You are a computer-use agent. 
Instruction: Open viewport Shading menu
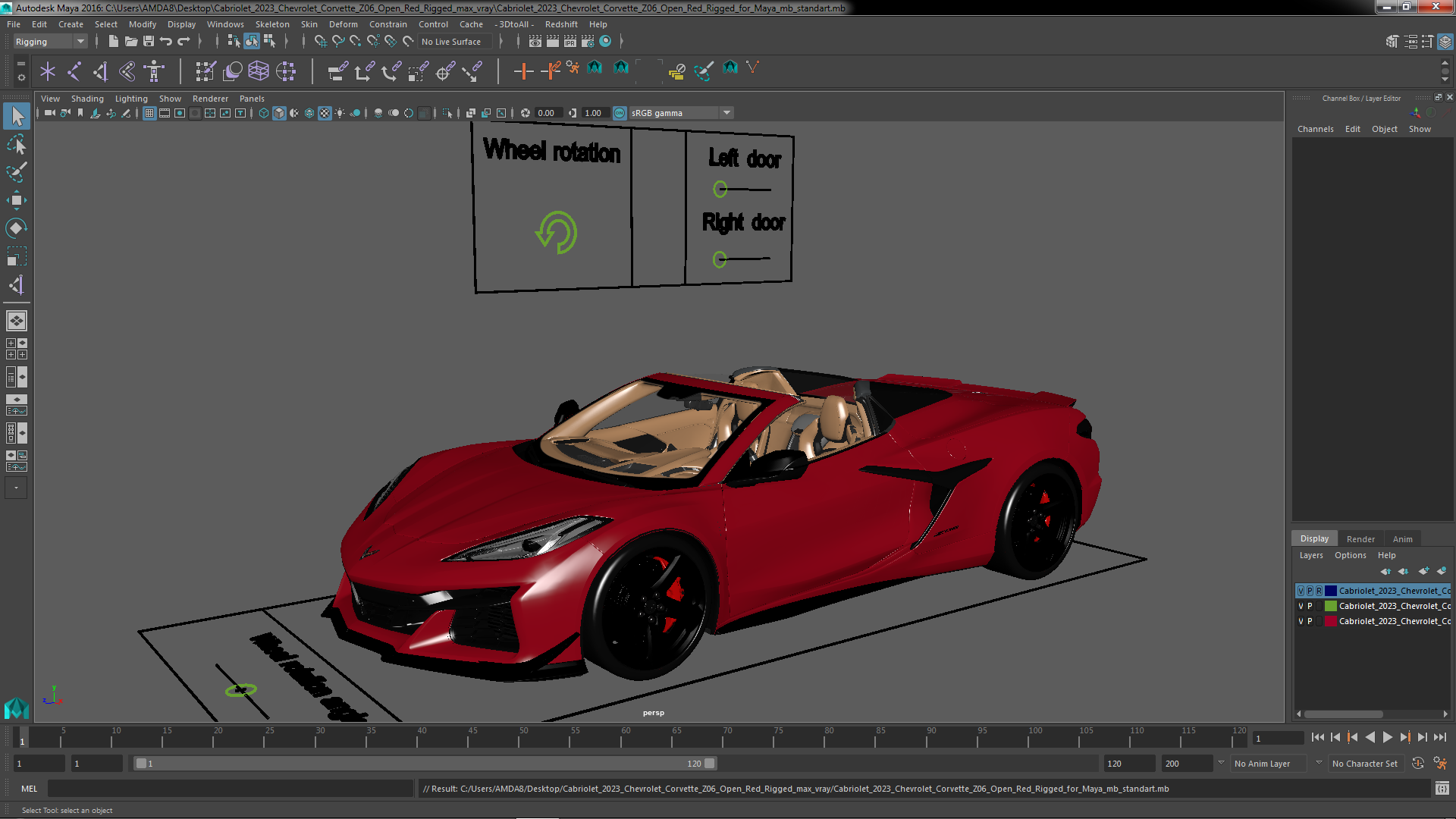87,99
